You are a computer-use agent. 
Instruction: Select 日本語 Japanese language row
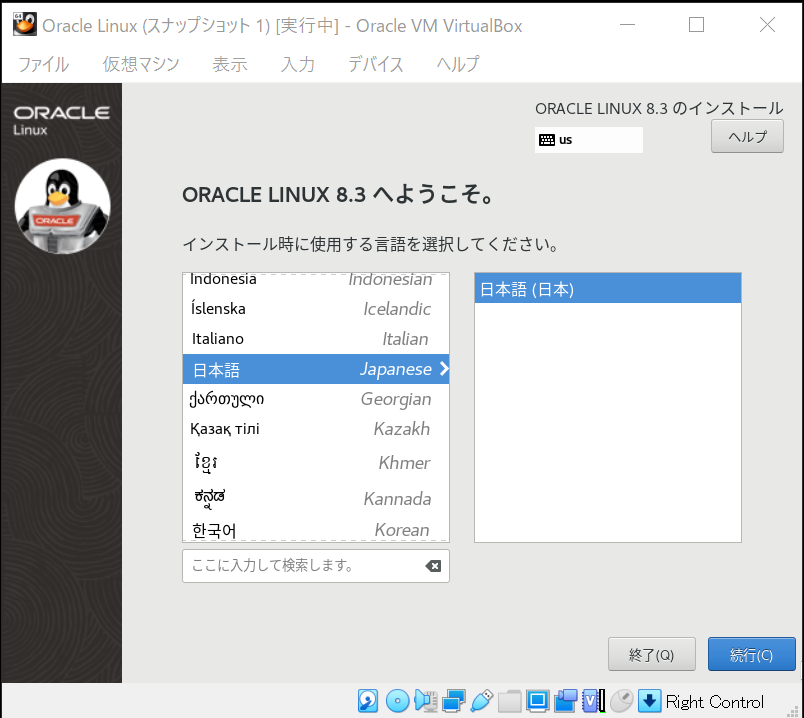point(316,369)
